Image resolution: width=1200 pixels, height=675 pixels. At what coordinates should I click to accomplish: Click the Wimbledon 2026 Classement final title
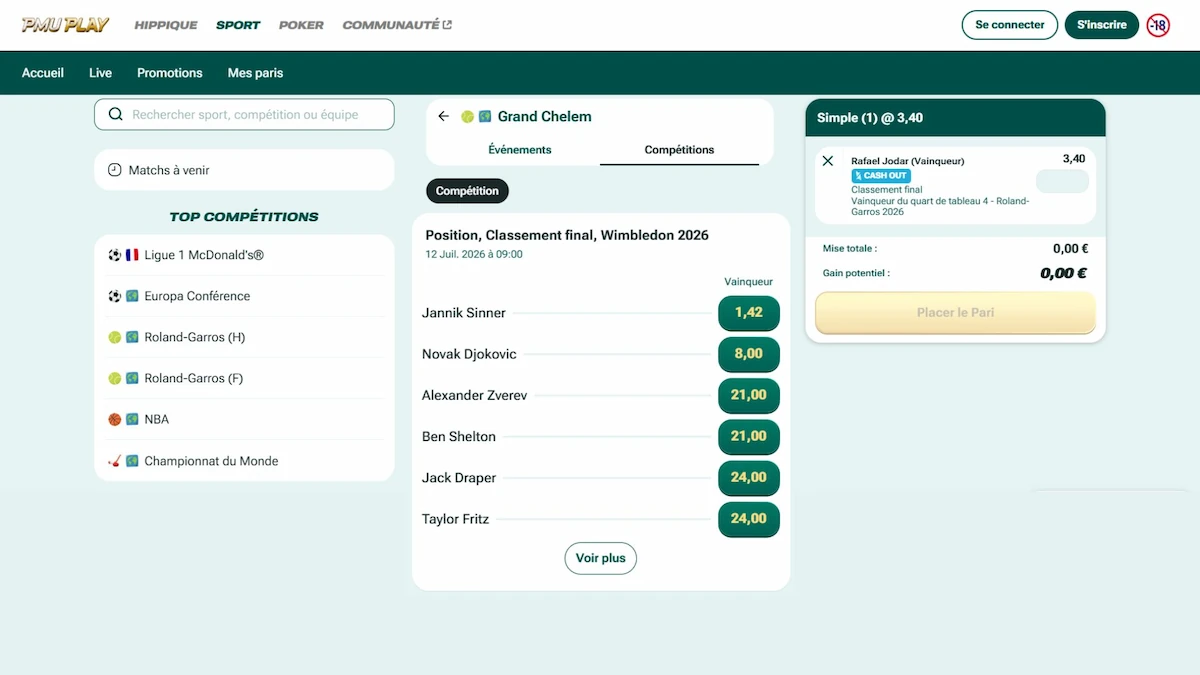pyautogui.click(x=567, y=235)
